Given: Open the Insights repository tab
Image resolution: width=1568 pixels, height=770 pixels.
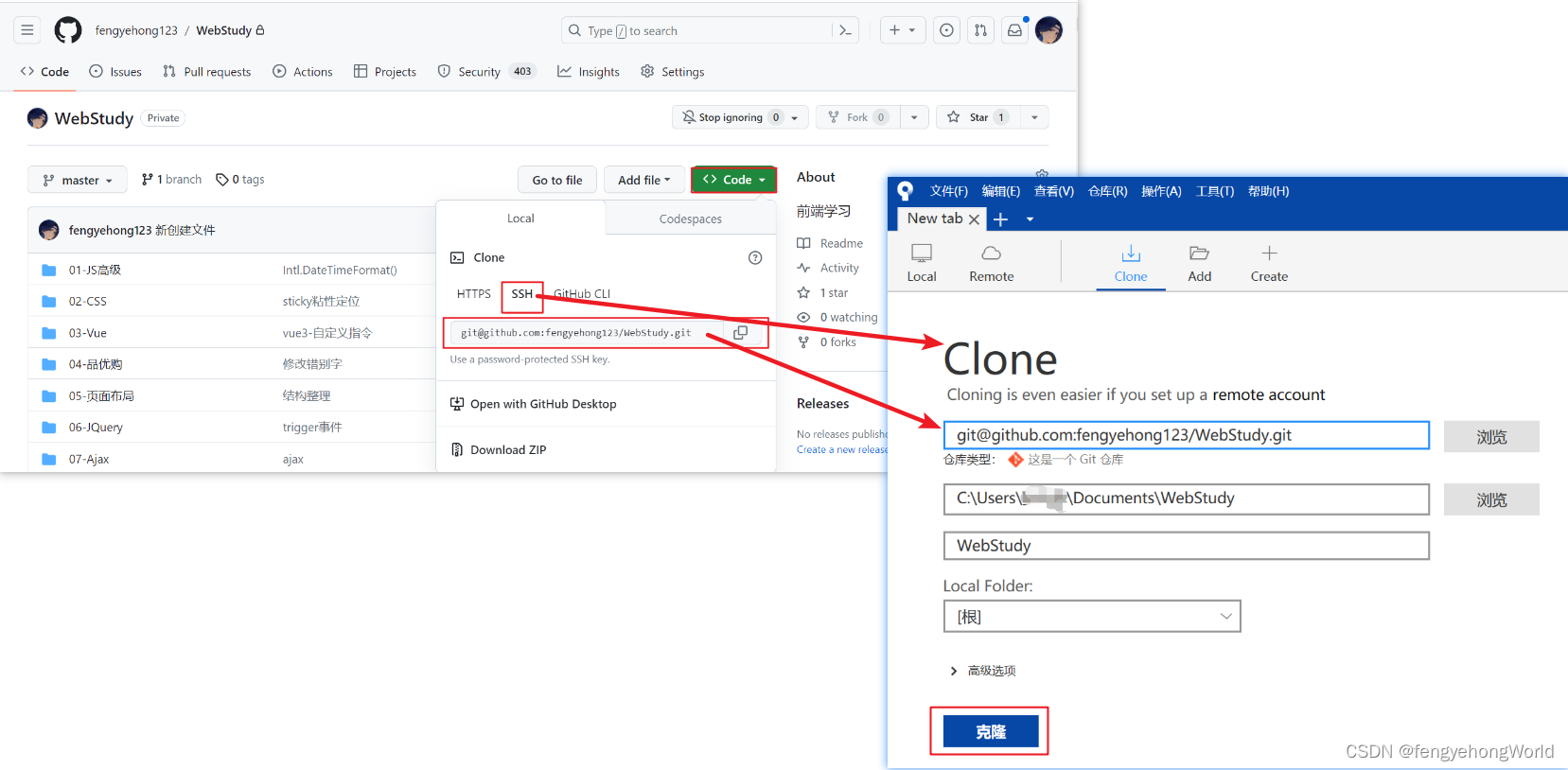Looking at the screenshot, I should coord(589,72).
